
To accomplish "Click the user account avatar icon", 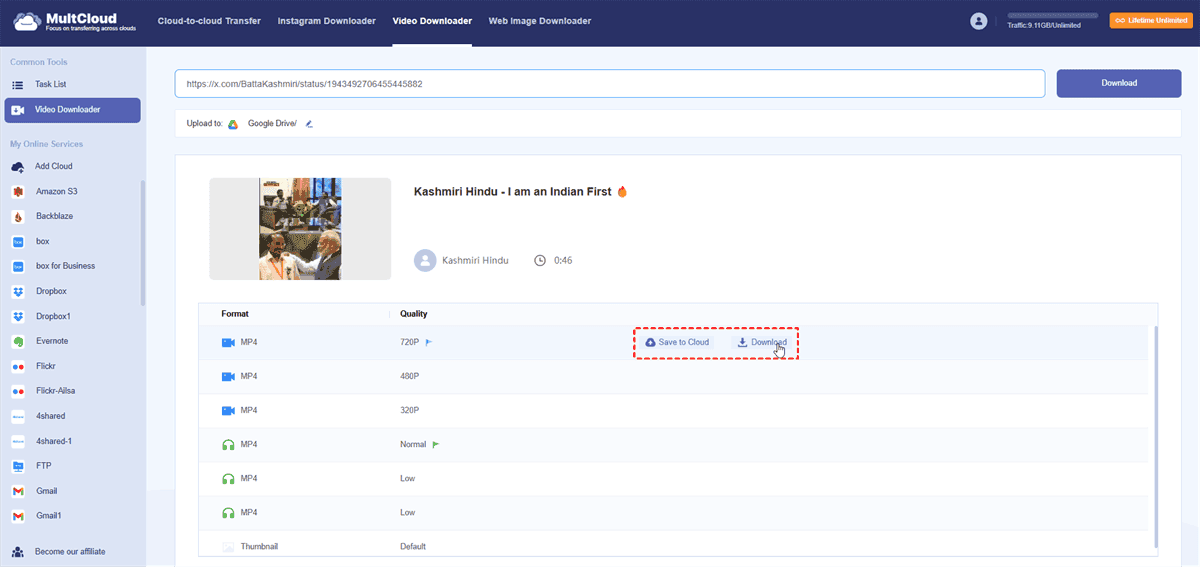I will click(978, 21).
